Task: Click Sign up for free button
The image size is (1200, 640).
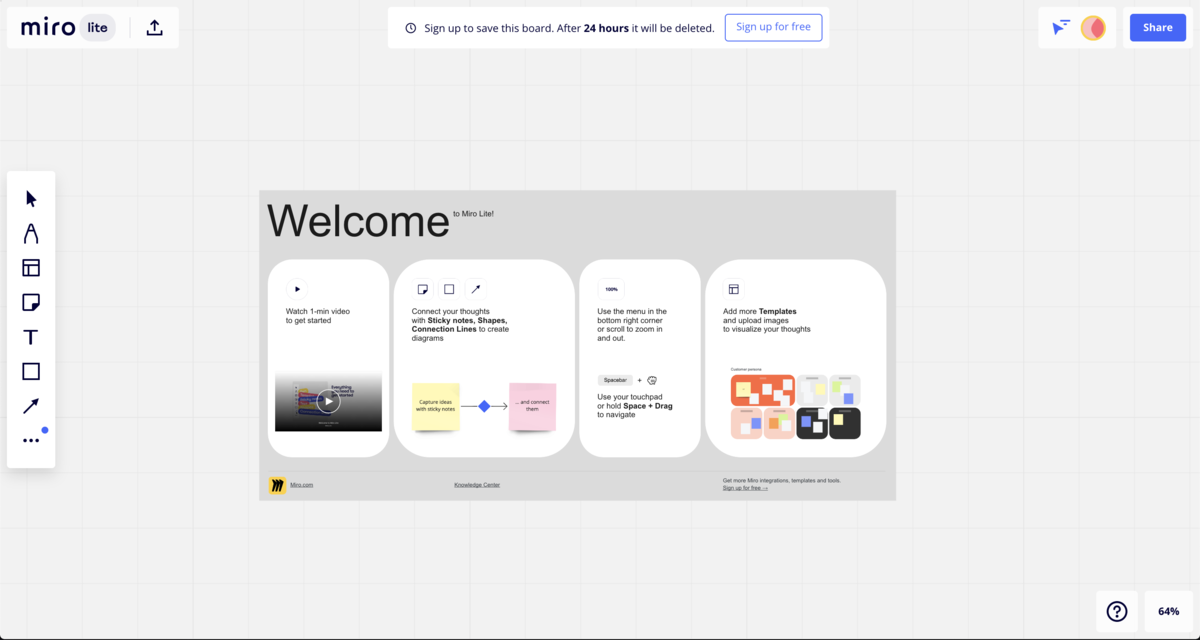Action: 773,27
